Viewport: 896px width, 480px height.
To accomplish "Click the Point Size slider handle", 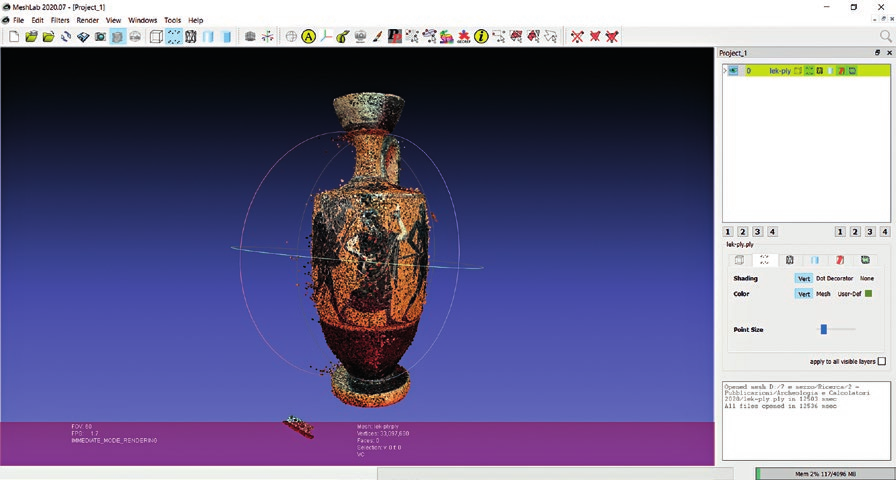I will tap(823, 329).
